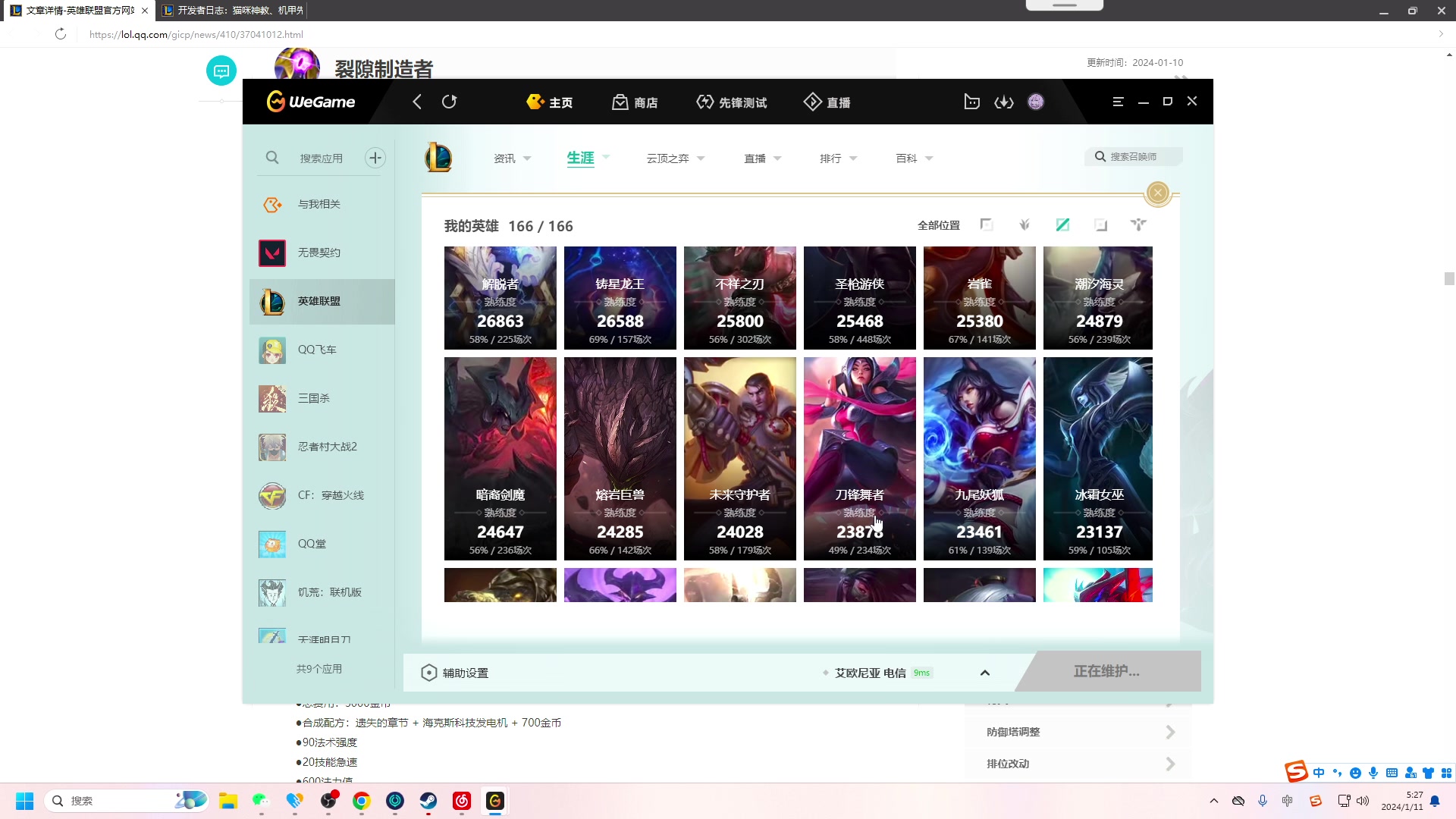The height and width of the screenshot is (819, 1456).
Task: Open the WeGame folder/library icon in header
Action: 971,102
